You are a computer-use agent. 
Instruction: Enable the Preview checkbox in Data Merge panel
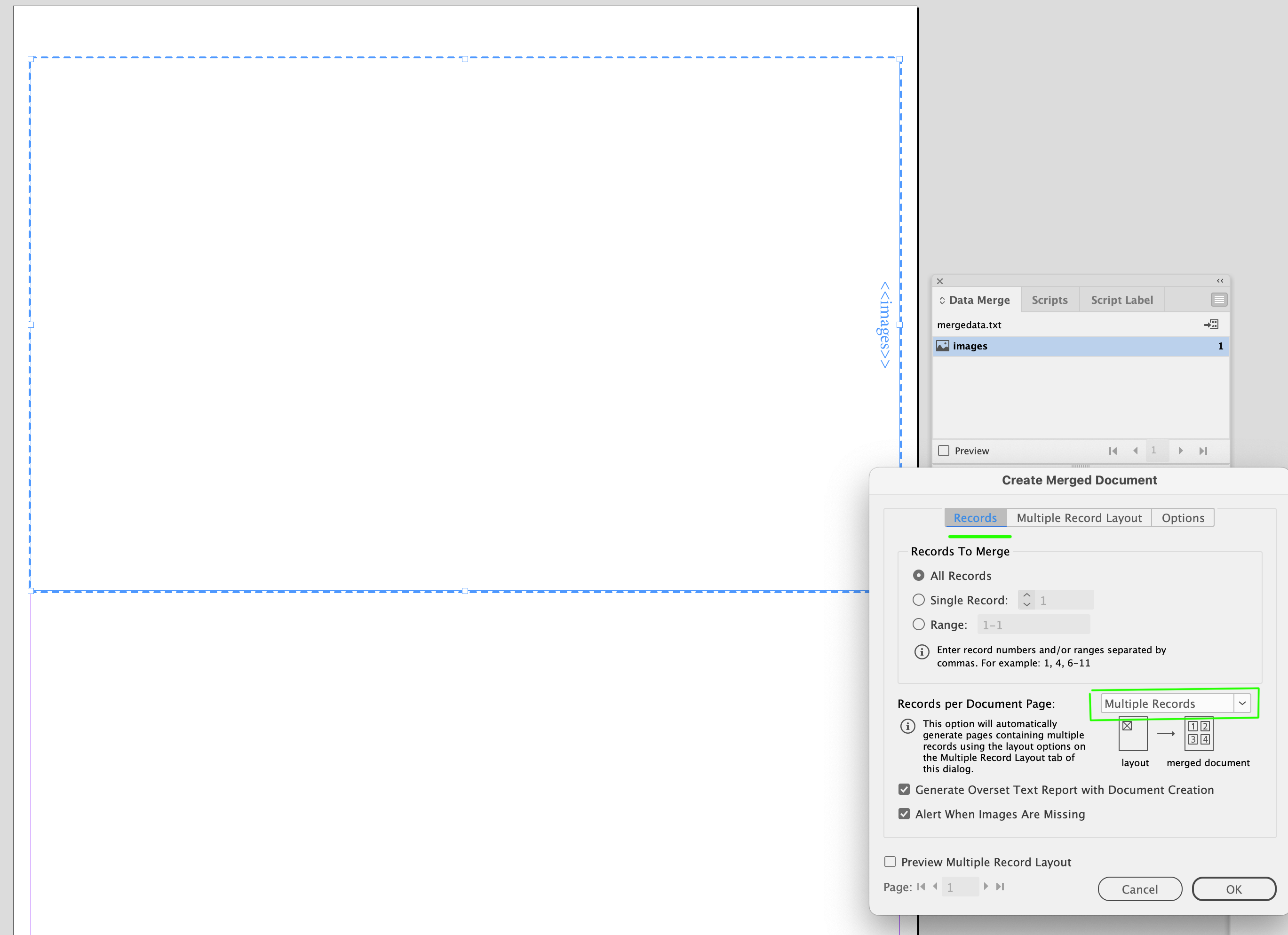[944, 450]
